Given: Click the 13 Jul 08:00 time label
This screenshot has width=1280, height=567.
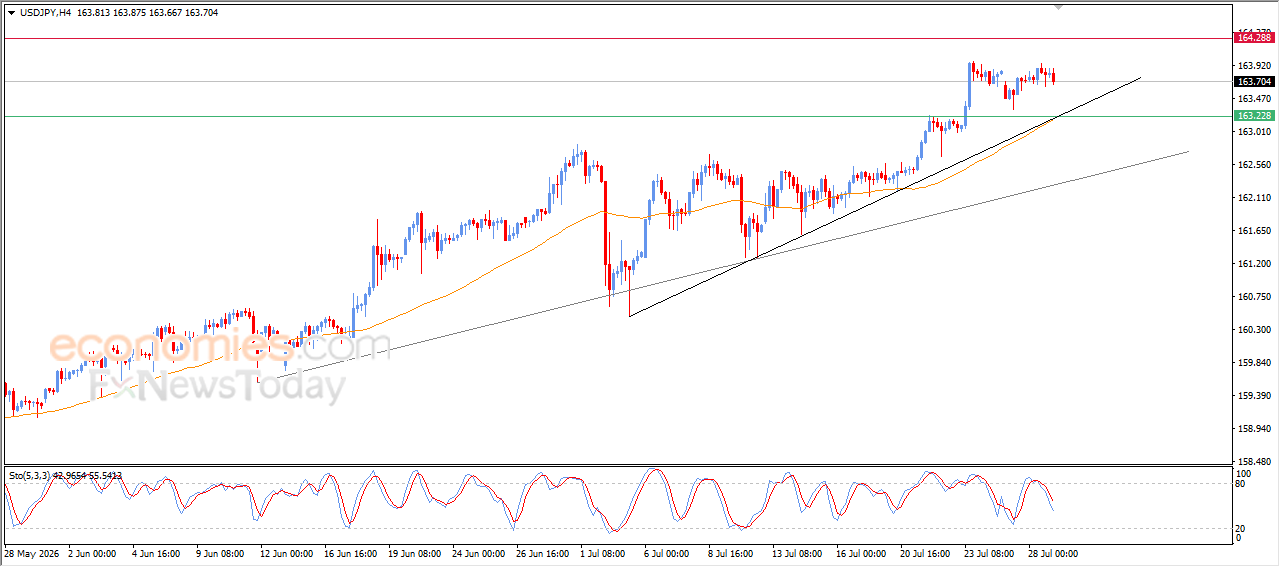Looking at the screenshot, I should tap(796, 553).
